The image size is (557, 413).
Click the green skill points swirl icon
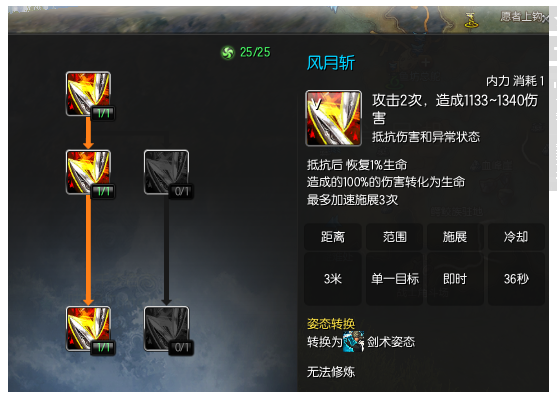click(x=228, y=53)
